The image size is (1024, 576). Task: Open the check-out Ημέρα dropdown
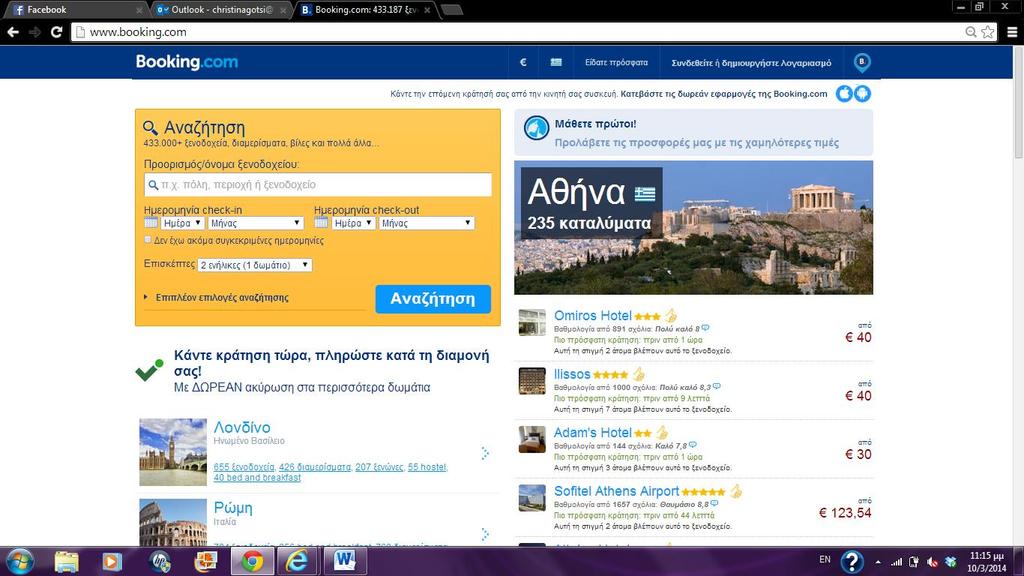[353, 223]
